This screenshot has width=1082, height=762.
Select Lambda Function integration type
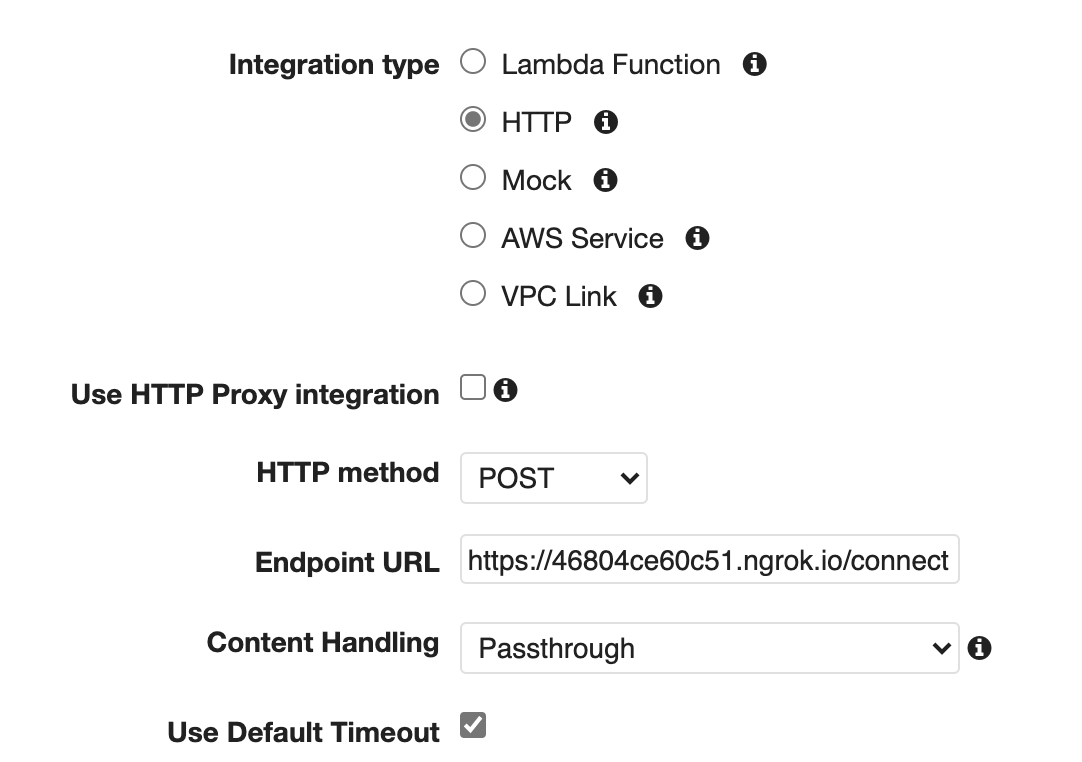click(x=473, y=63)
